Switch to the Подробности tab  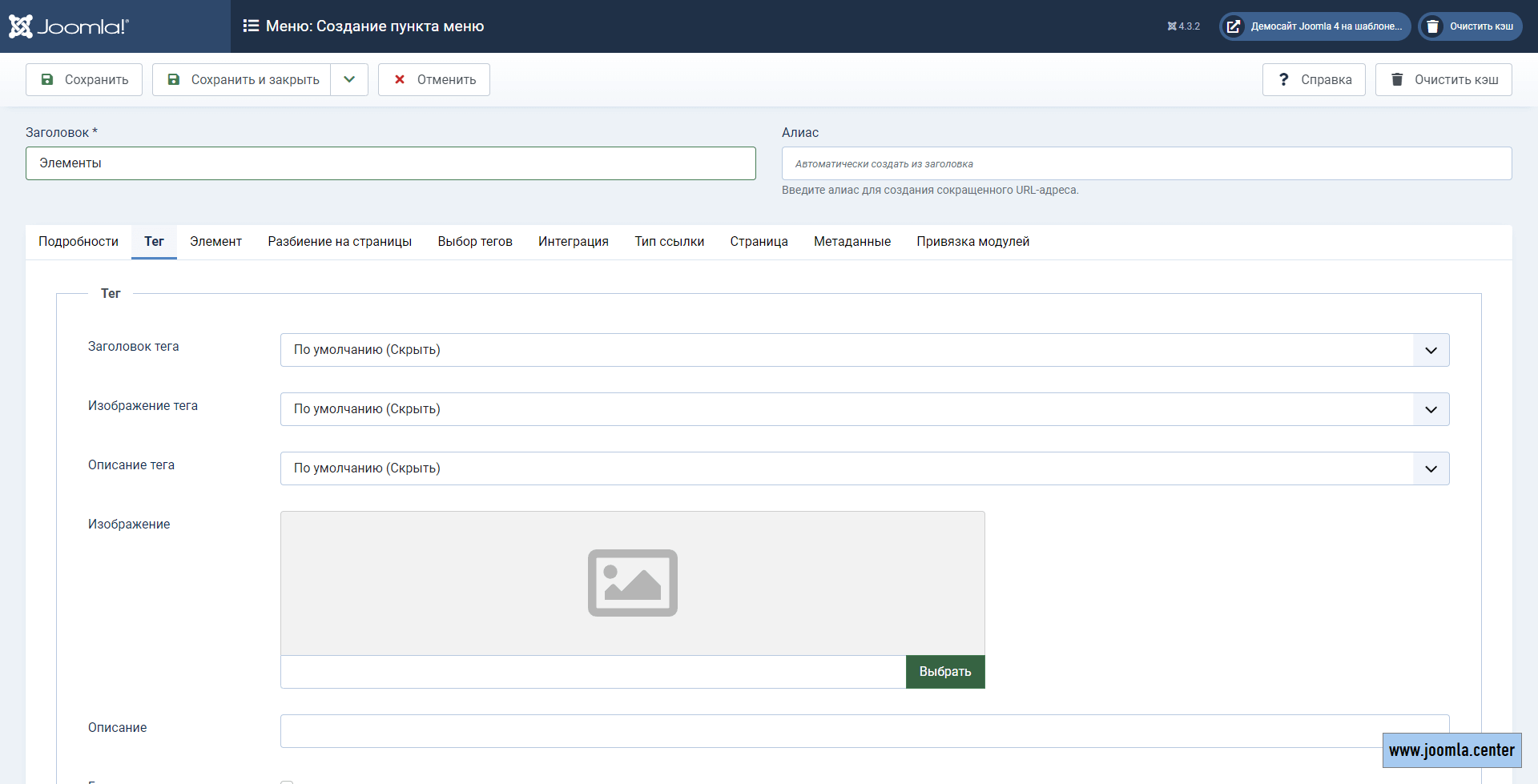(79, 242)
